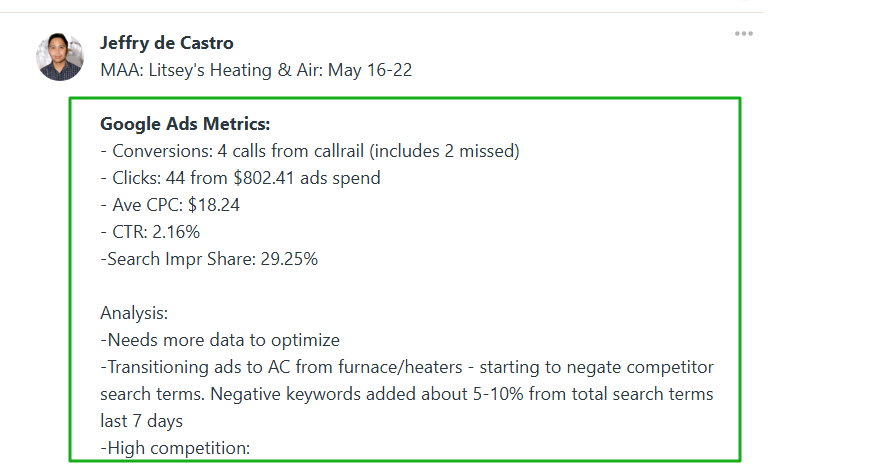Click the last 7 days text

tap(141, 421)
